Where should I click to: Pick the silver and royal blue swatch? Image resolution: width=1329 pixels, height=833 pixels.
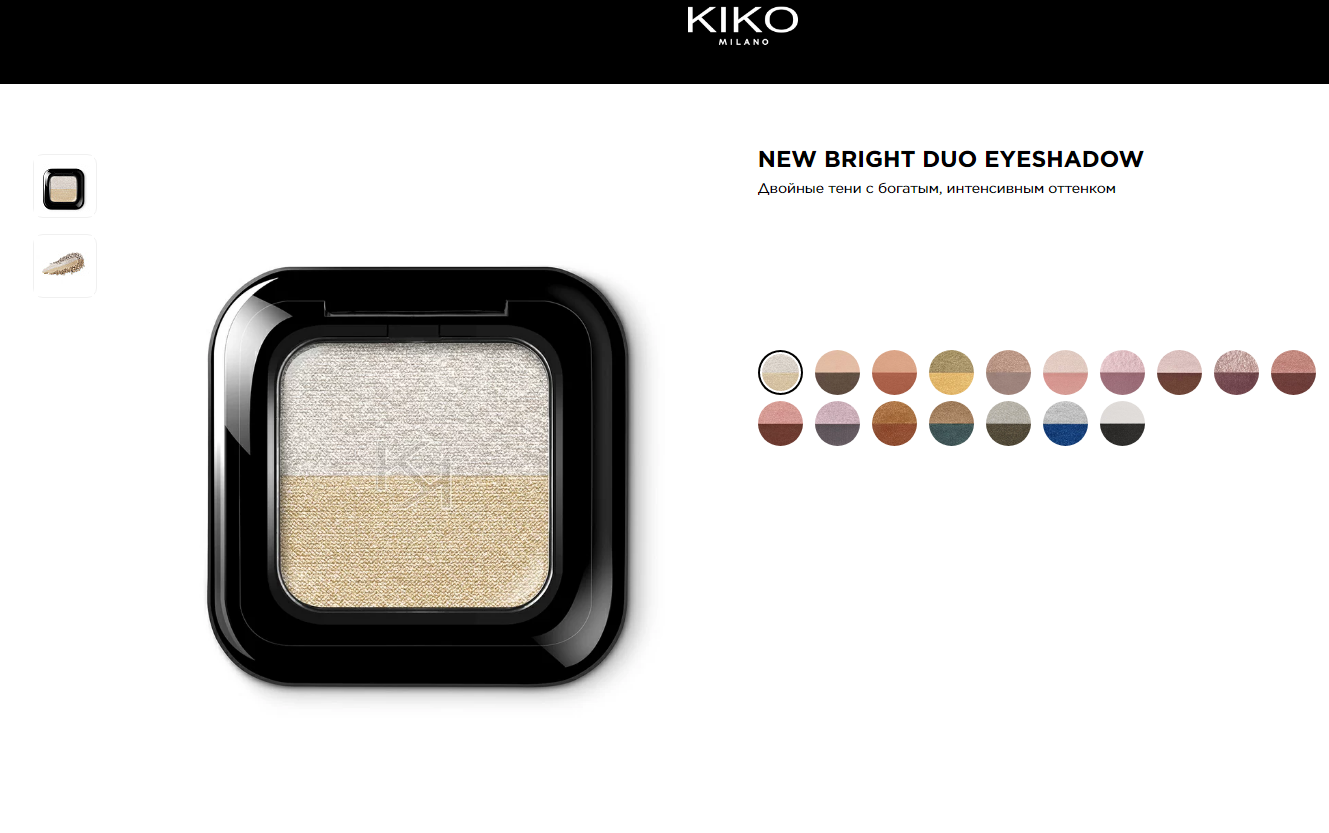coord(1065,423)
